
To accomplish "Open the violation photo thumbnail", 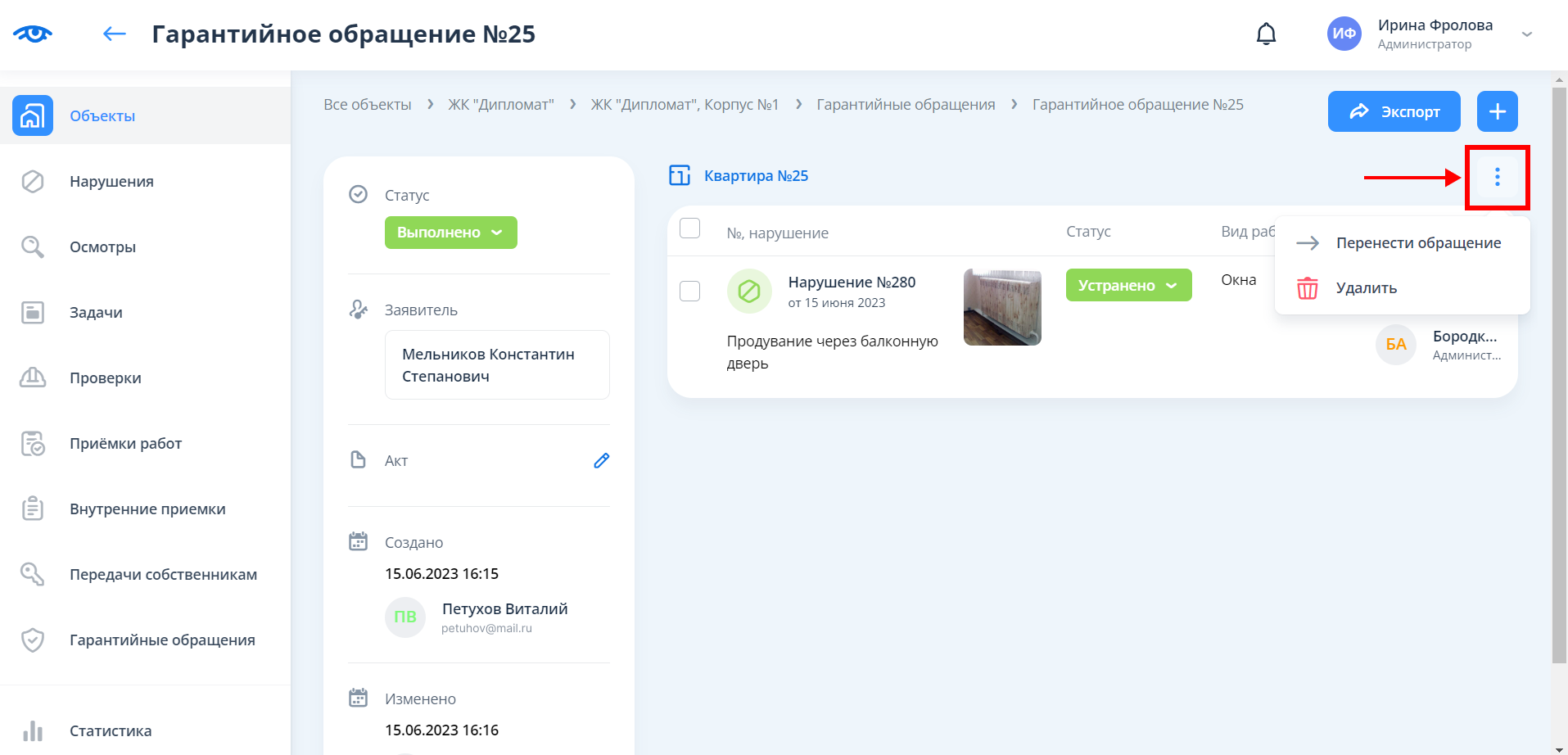I will [1002, 307].
